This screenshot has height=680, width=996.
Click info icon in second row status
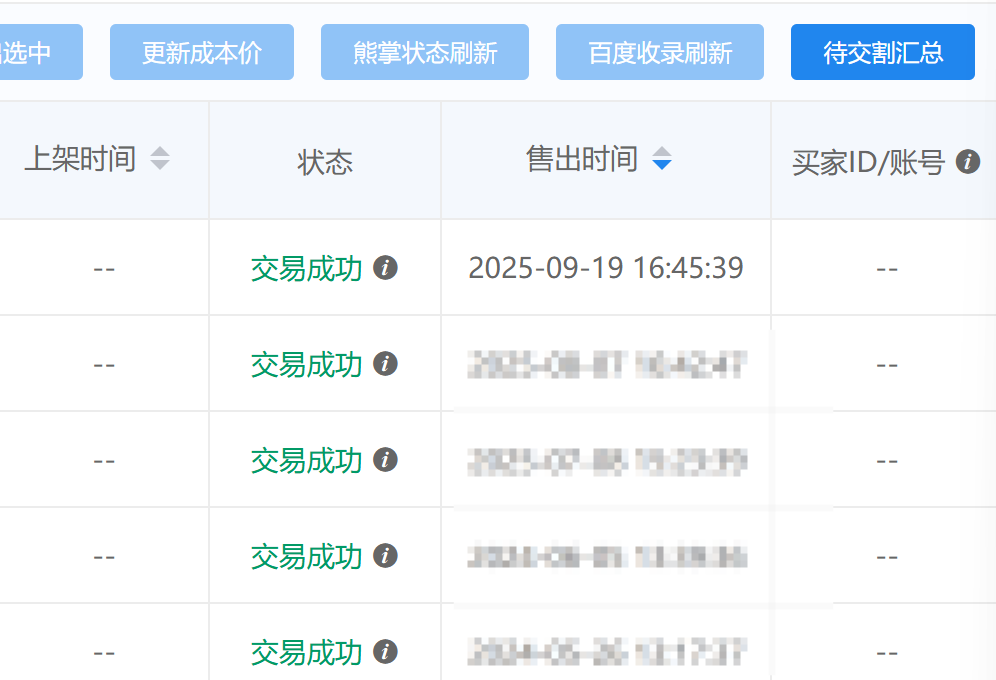[x=385, y=364]
